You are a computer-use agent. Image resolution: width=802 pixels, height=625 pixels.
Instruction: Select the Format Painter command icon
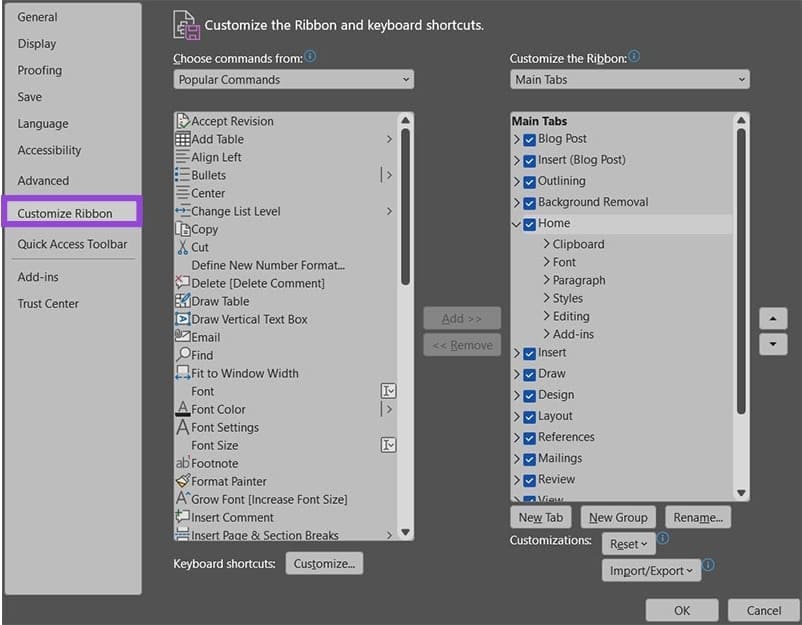183,481
